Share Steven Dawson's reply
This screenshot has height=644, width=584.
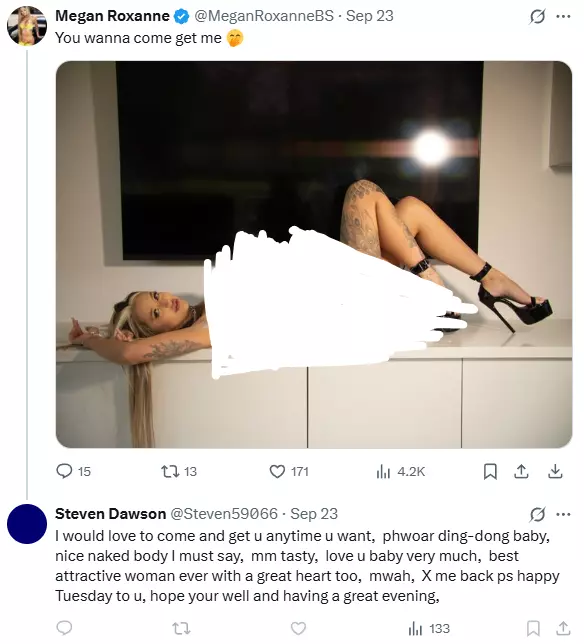(563, 628)
